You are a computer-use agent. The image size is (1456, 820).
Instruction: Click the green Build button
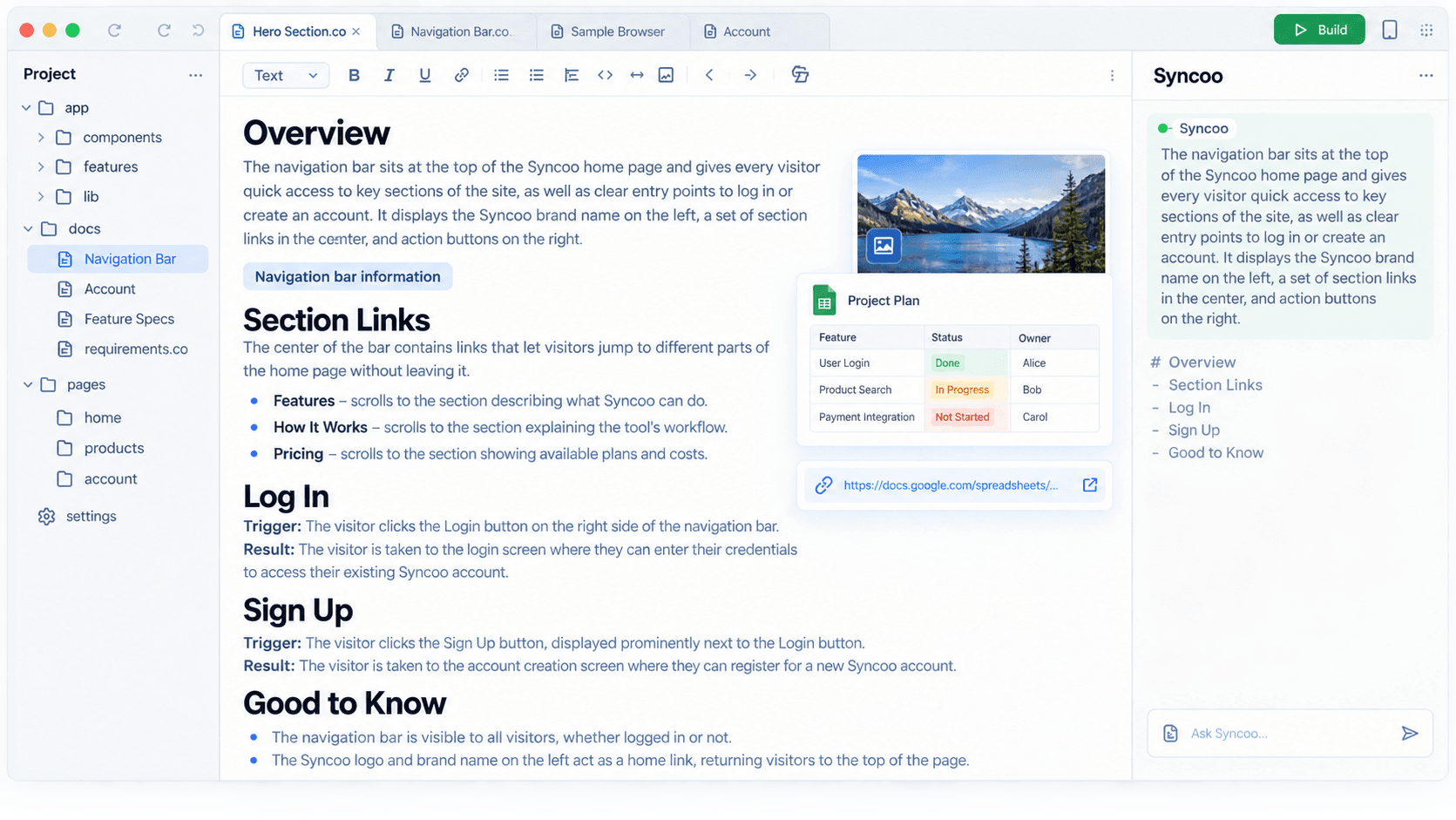coord(1319,30)
